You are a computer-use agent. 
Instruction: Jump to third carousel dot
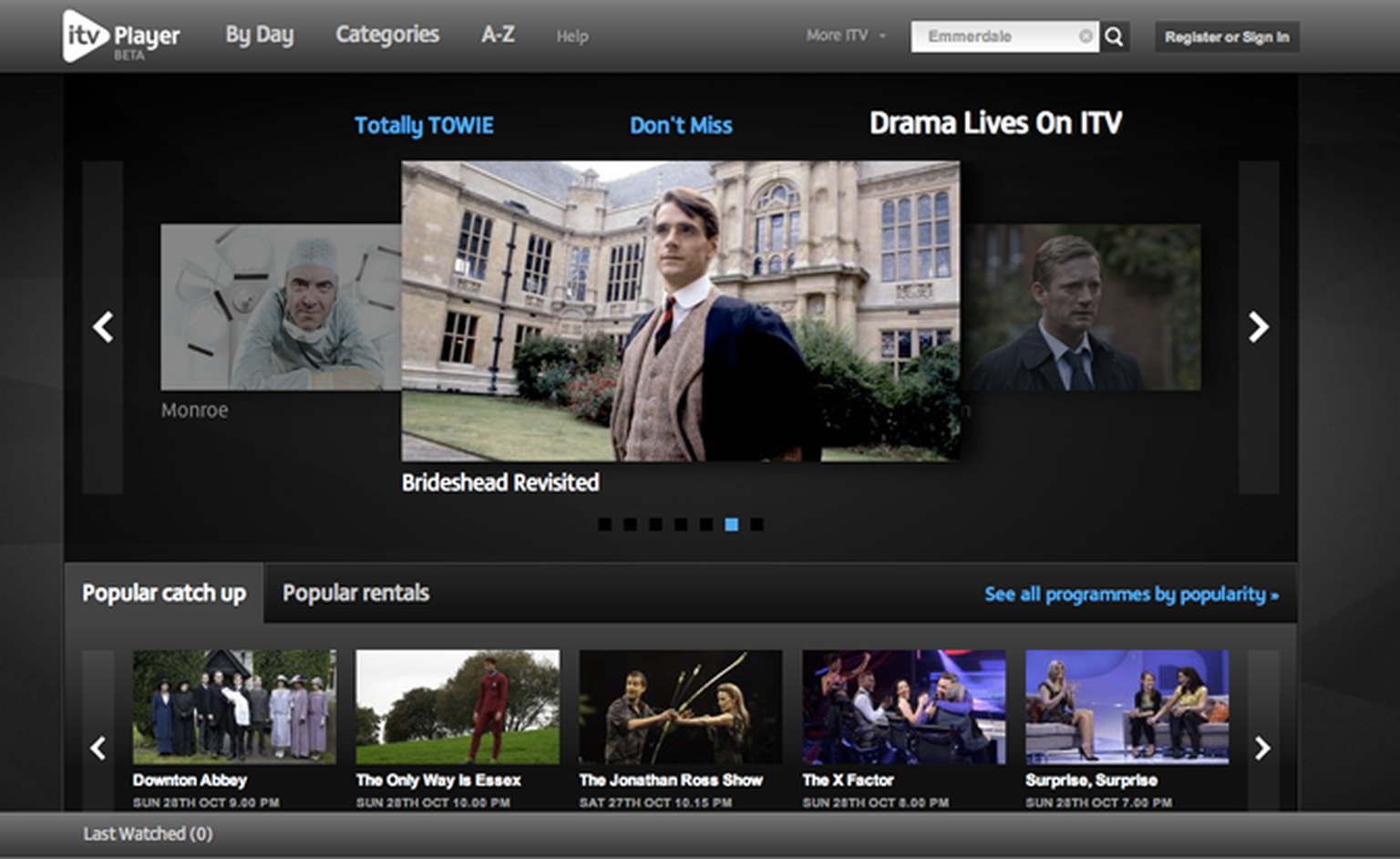[655, 524]
